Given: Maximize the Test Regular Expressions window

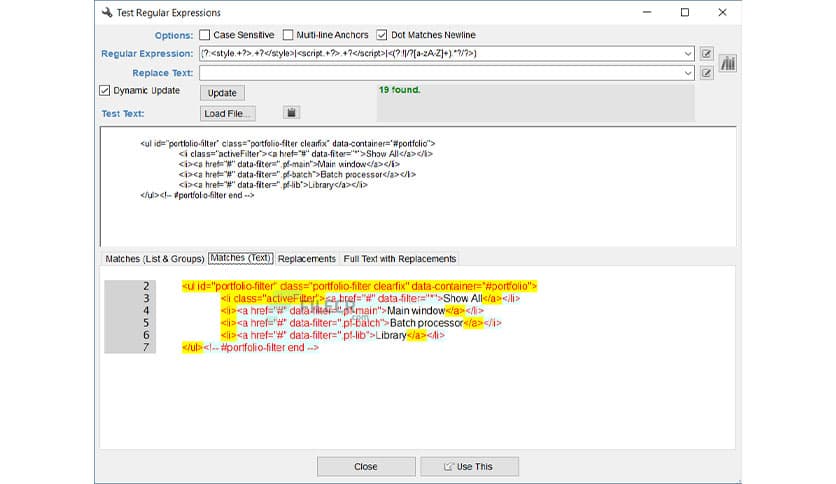Looking at the screenshot, I should (x=685, y=12).
